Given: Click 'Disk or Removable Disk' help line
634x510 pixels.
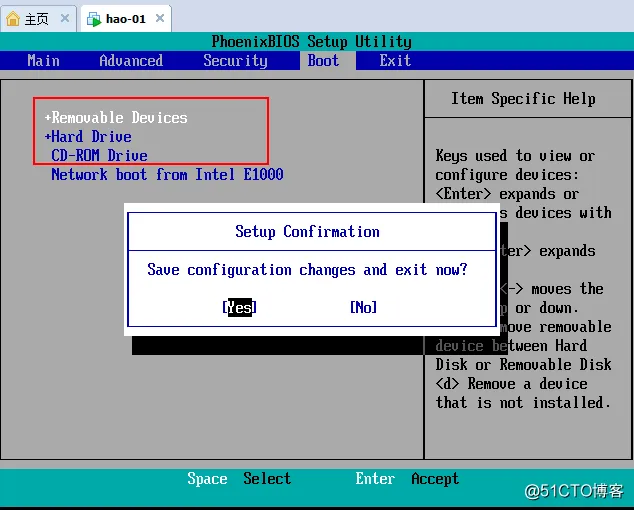Looking at the screenshot, I should [523, 364].
